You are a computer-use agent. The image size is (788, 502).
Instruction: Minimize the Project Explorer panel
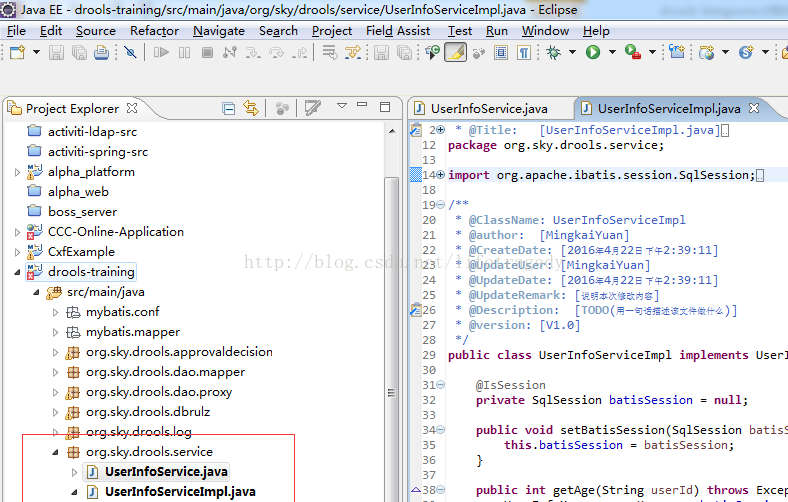pyautogui.click(x=362, y=105)
